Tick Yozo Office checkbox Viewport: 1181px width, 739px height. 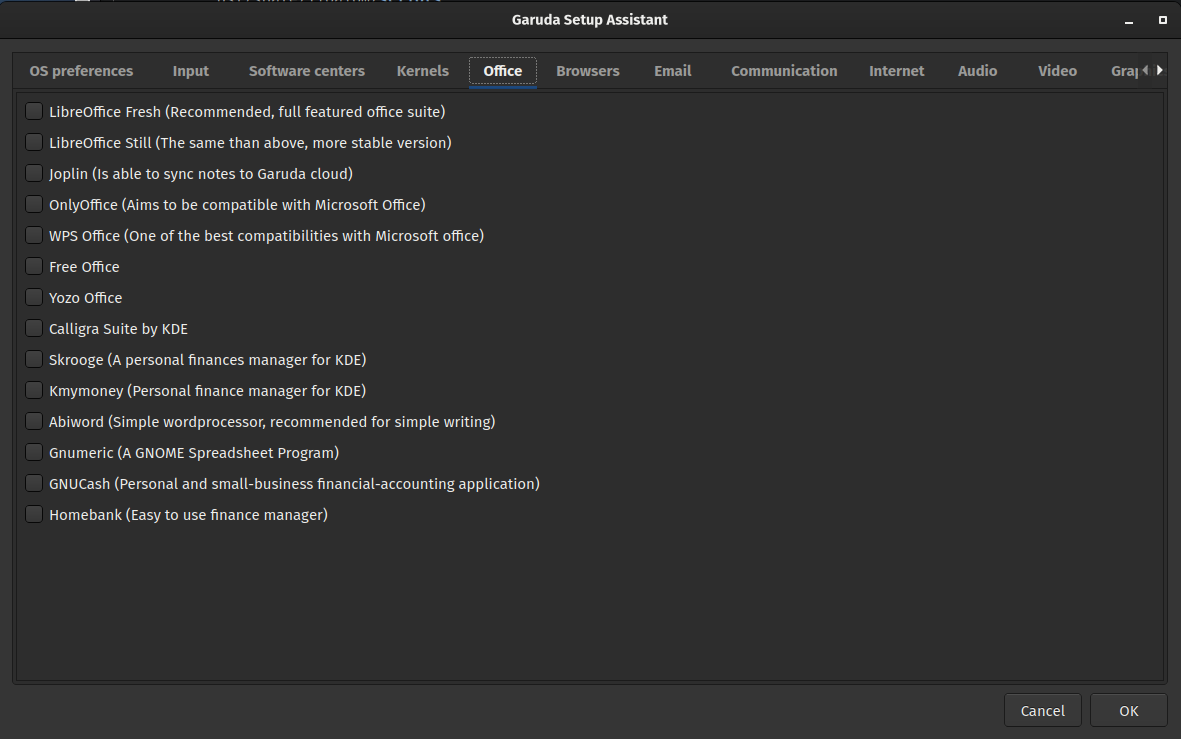point(34,297)
